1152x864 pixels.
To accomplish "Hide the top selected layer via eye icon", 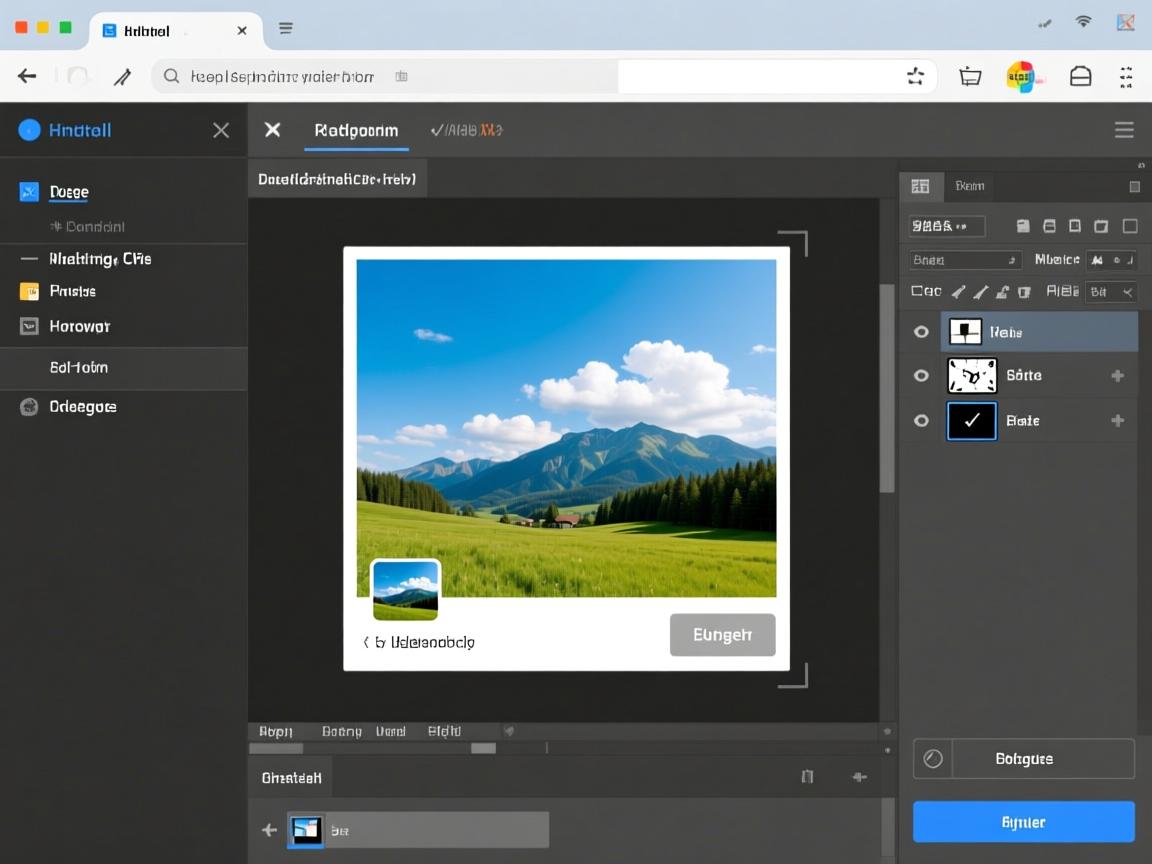I will pos(921,332).
